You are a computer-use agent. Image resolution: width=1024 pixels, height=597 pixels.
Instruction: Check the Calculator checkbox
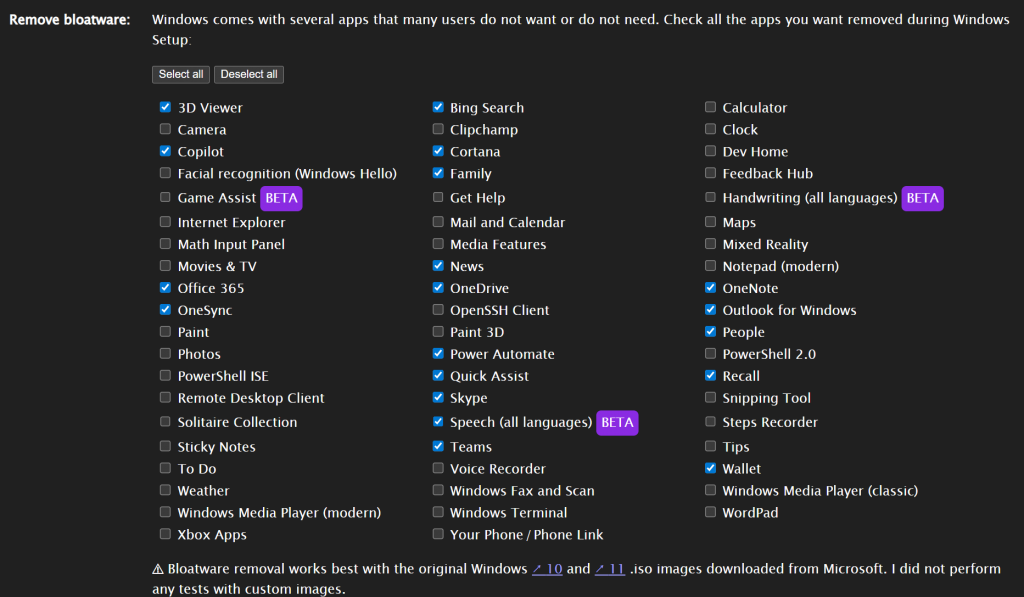click(x=711, y=107)
